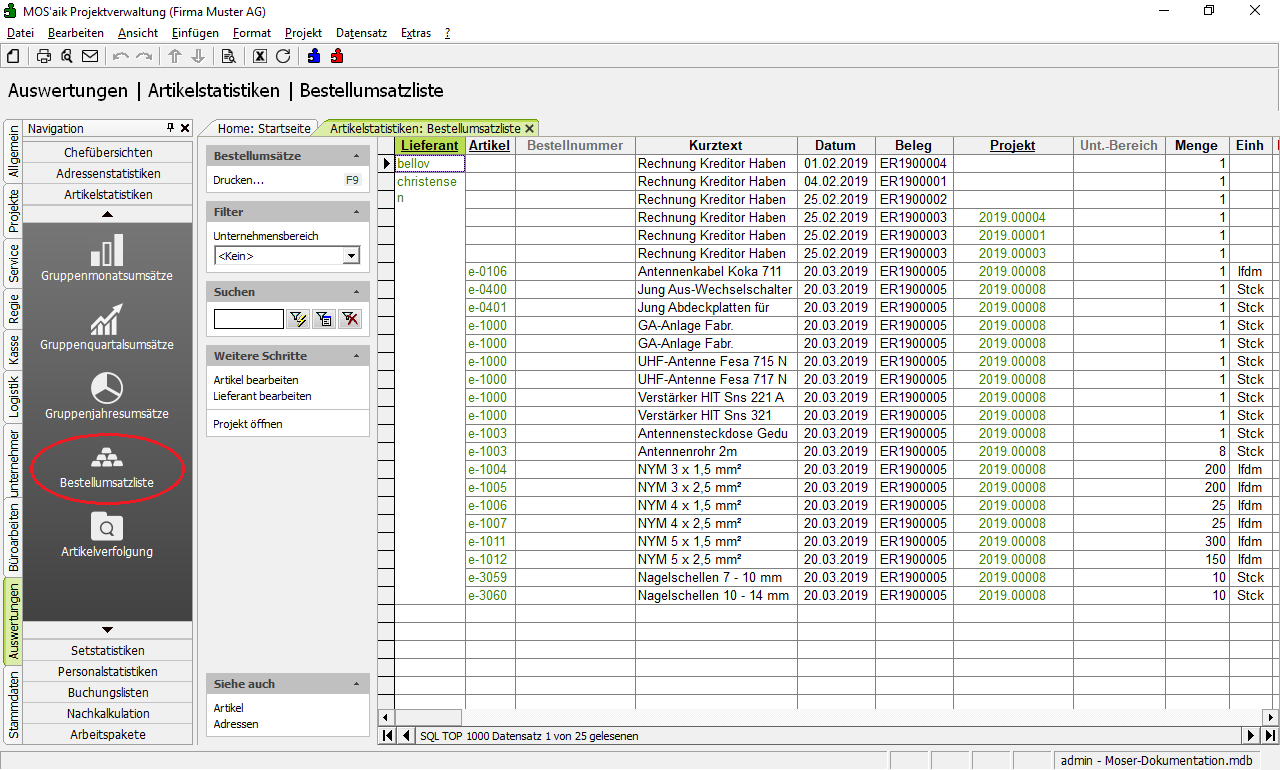1280x770 pixels.
Task: Open the Unternehmensbereich dropdown
Action: point(350,256)
